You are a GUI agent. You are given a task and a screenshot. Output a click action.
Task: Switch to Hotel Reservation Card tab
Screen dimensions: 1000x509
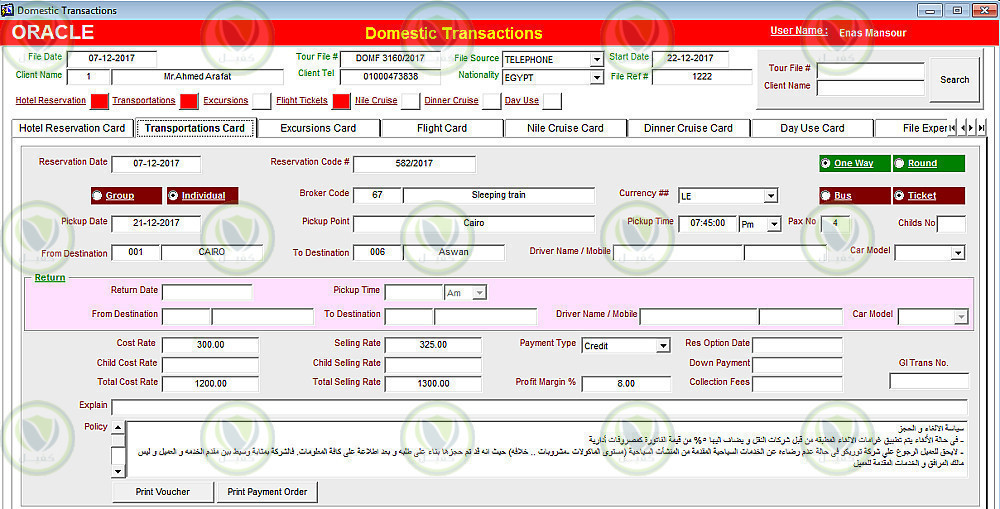[72, 128]
